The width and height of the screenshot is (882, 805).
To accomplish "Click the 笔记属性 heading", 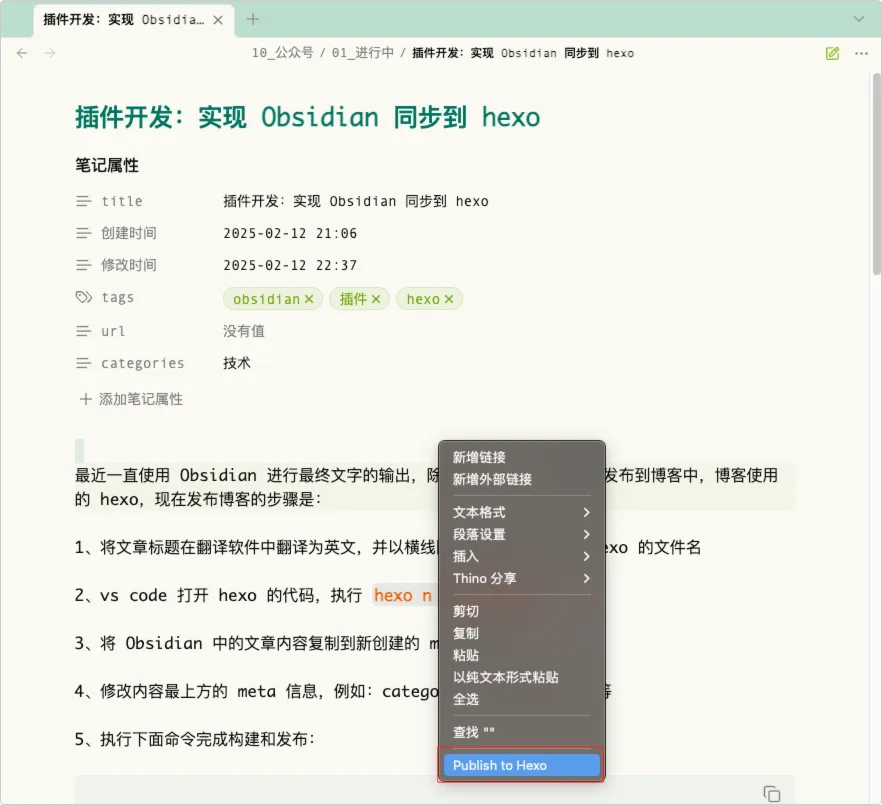I will (107, 165).
